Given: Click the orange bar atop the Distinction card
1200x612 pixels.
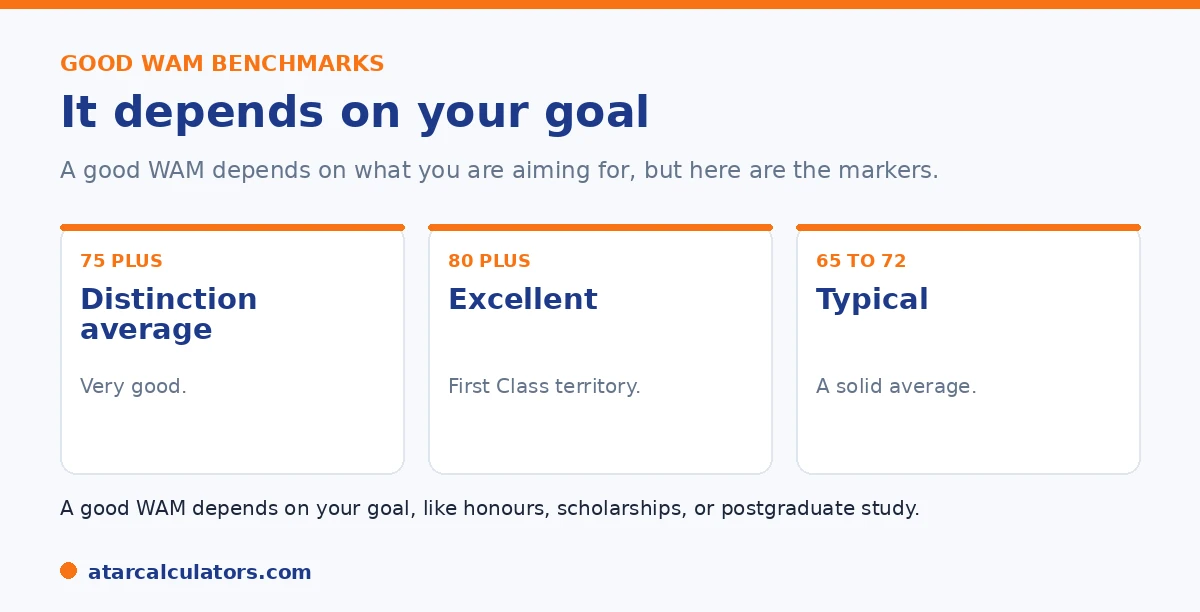Looking at the screenshot, I should pos(232,227).
